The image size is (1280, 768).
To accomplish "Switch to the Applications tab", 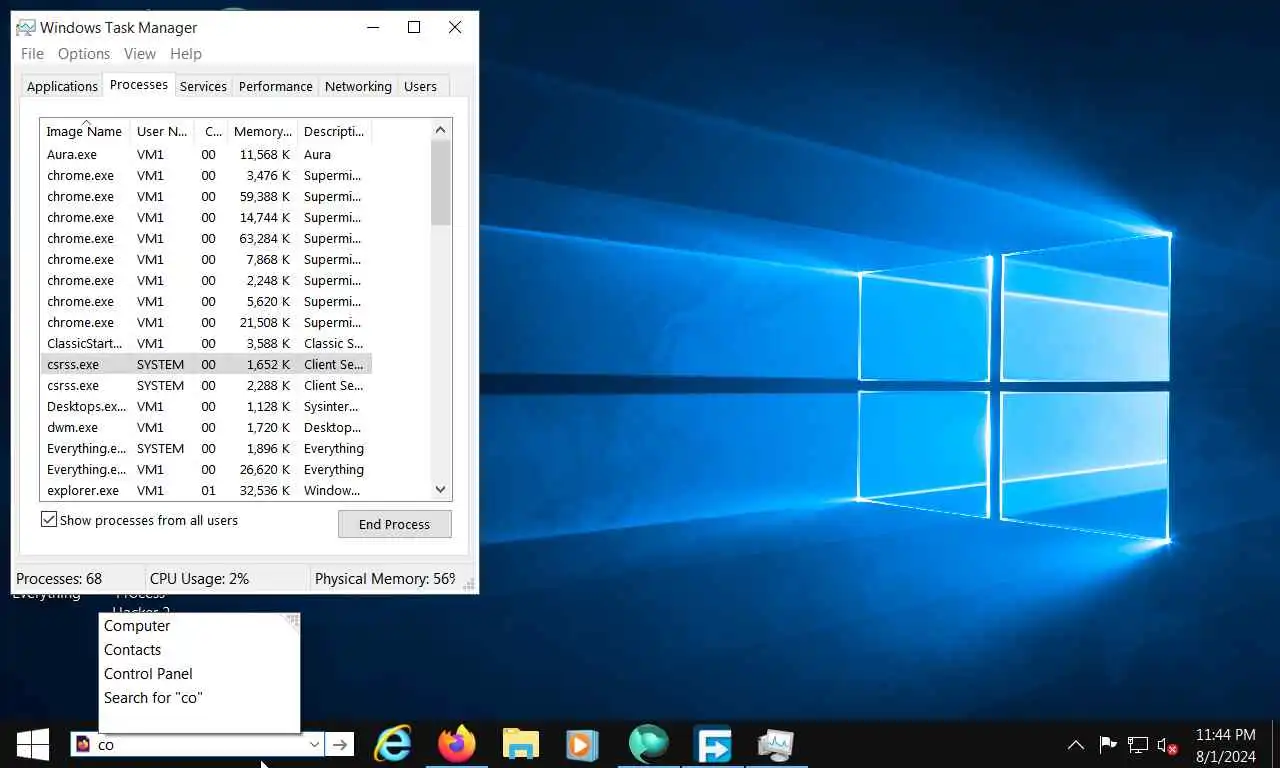I will click(x=62, y=86).
